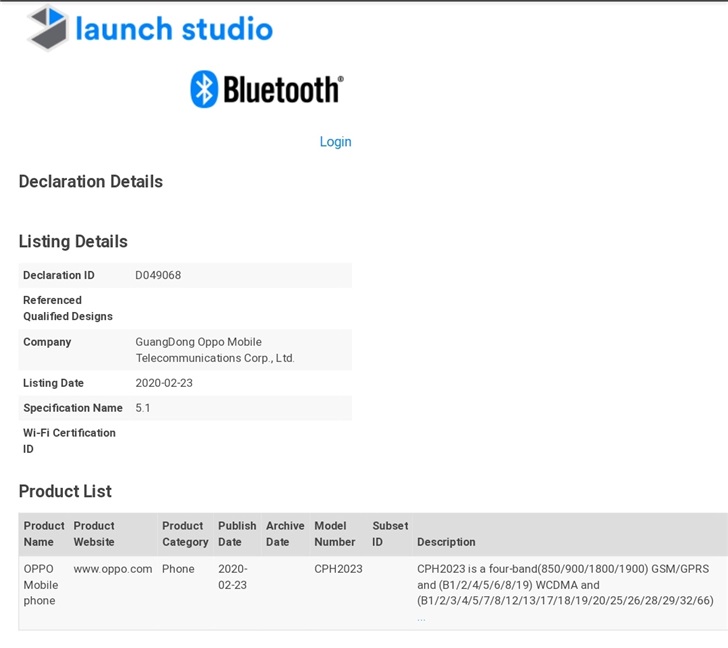Screen dimensions: 728x648
Task: Click the Company label
Action: click(47, 342)
